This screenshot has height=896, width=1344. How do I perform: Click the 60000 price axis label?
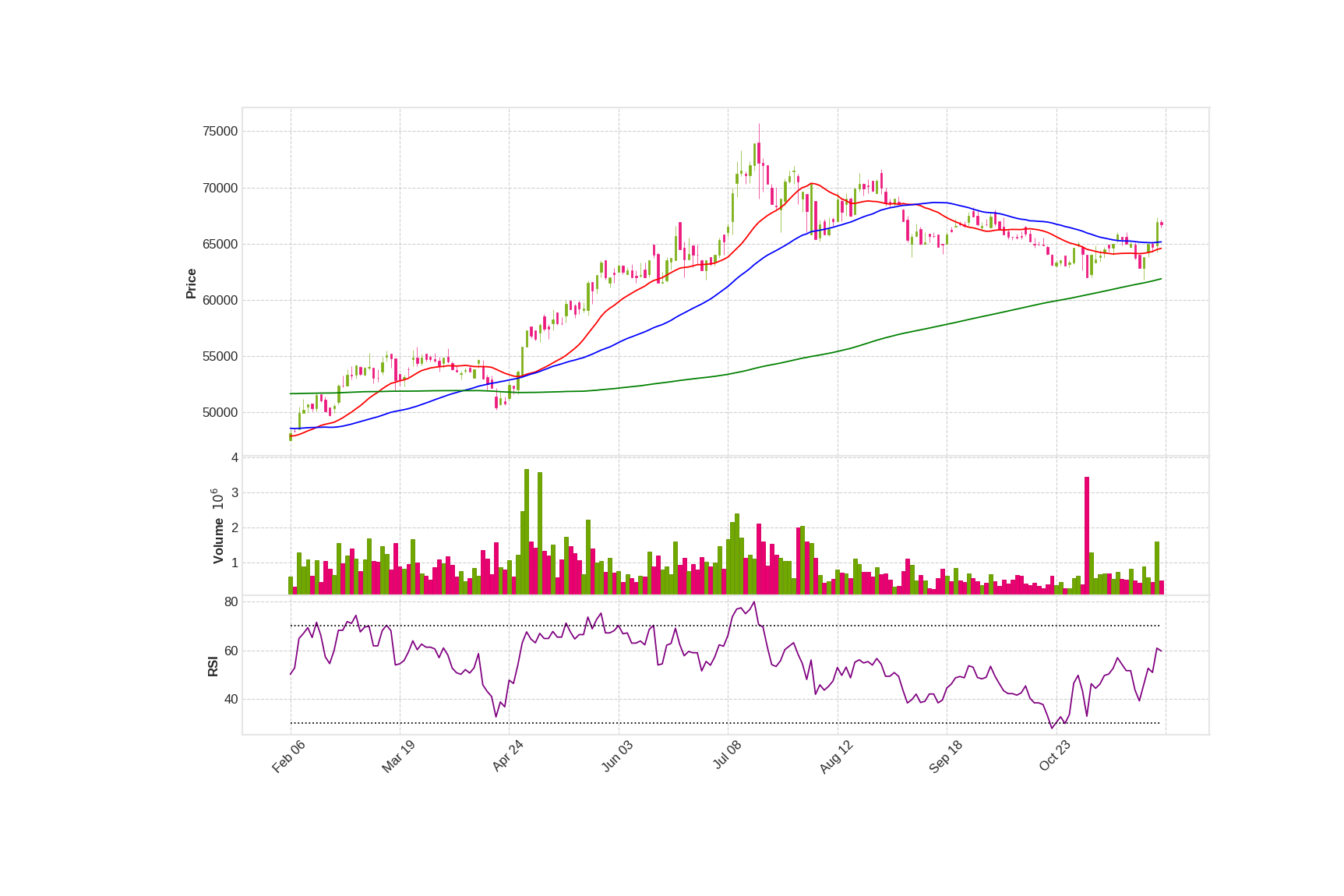tap(220, 300)
